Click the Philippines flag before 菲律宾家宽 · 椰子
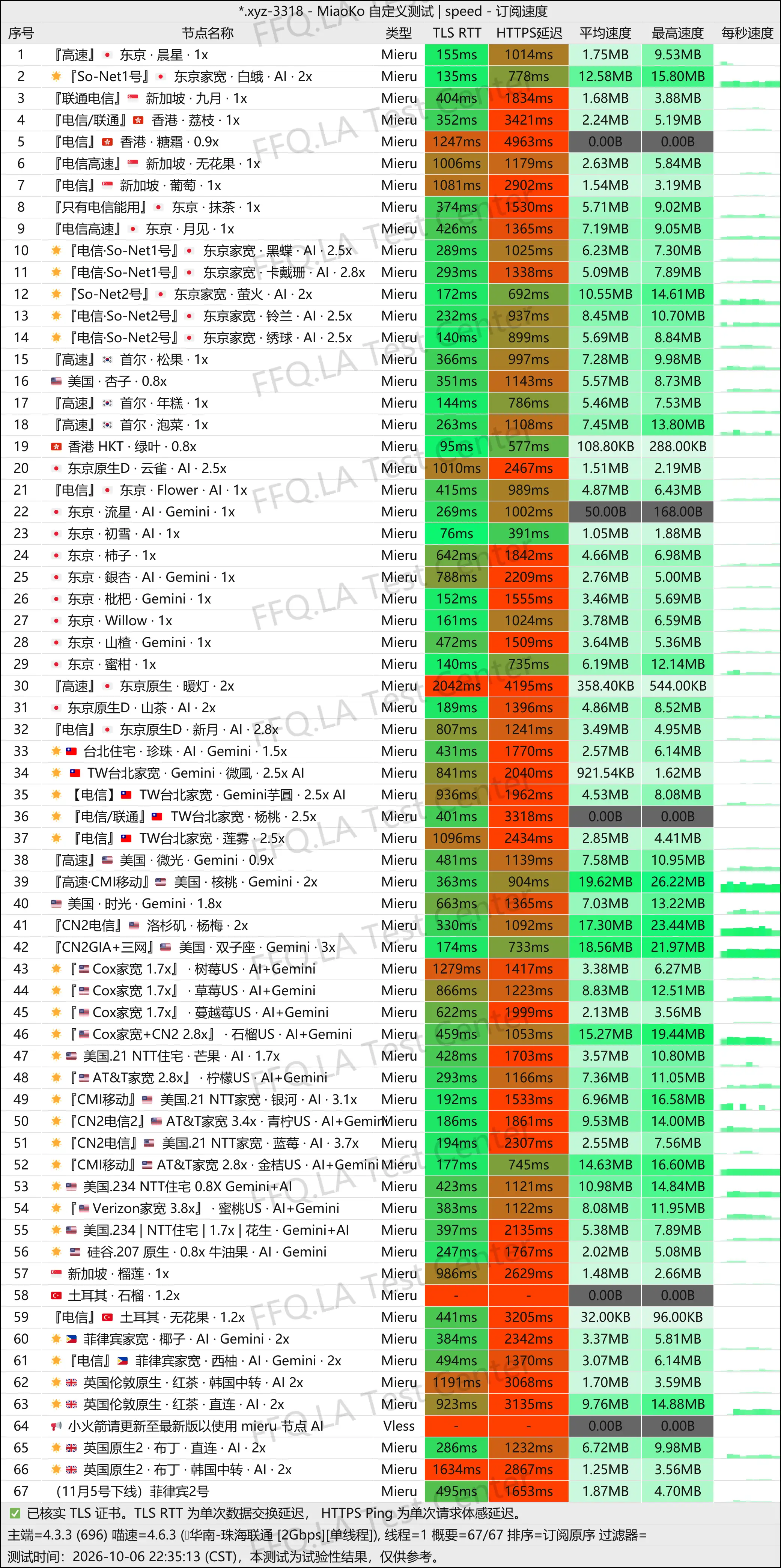Image resolution: width=781 pixels, height=1568 pixels. (72, 1339)
